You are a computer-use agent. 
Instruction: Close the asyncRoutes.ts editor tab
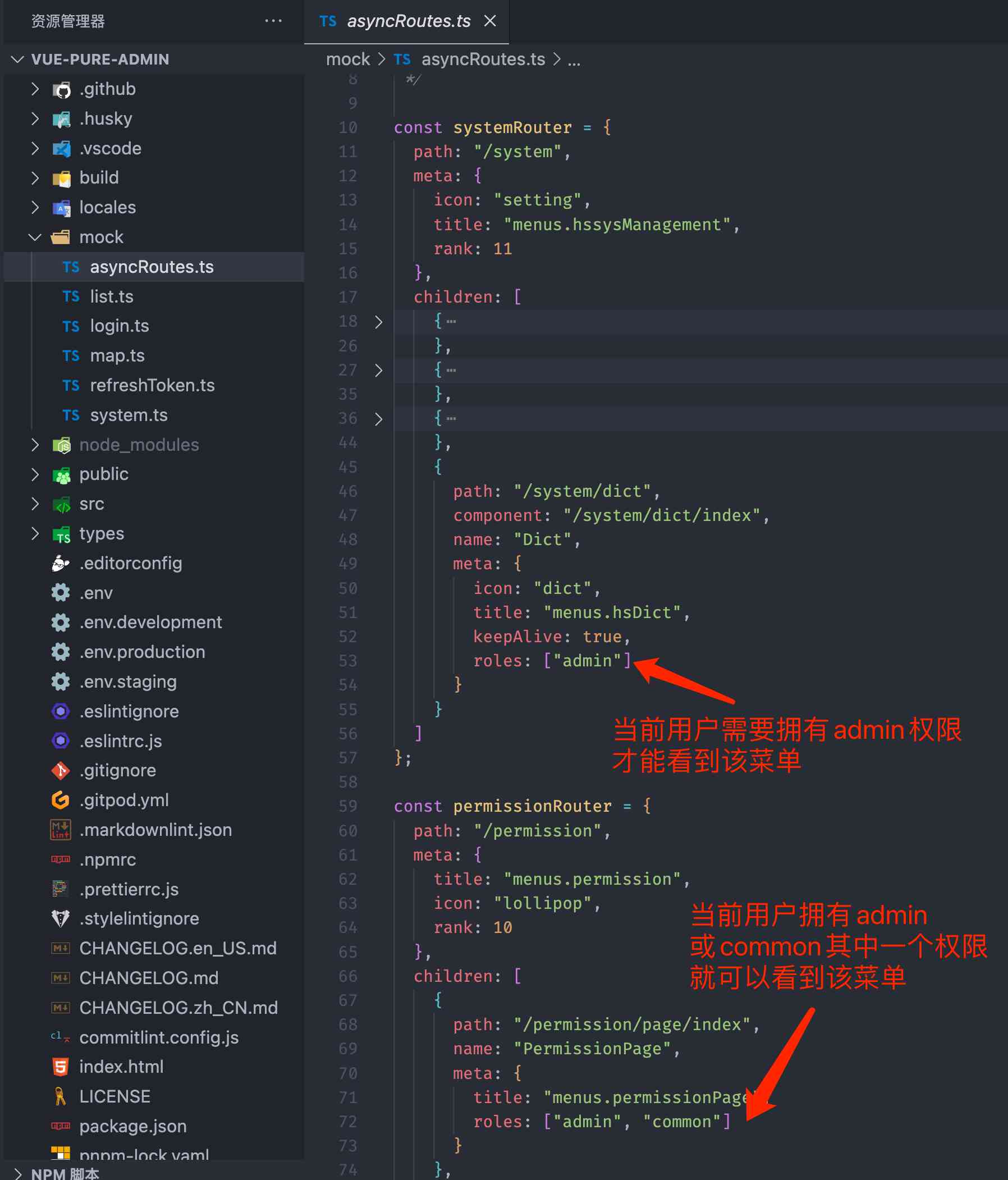point(490,21)
